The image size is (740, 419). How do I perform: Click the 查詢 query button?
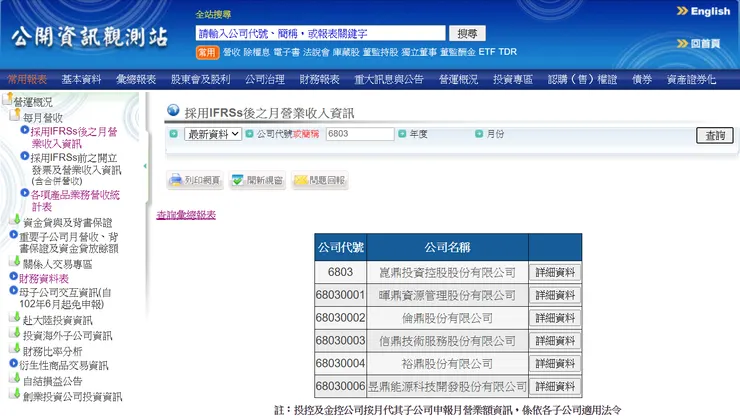coord(715,136)
